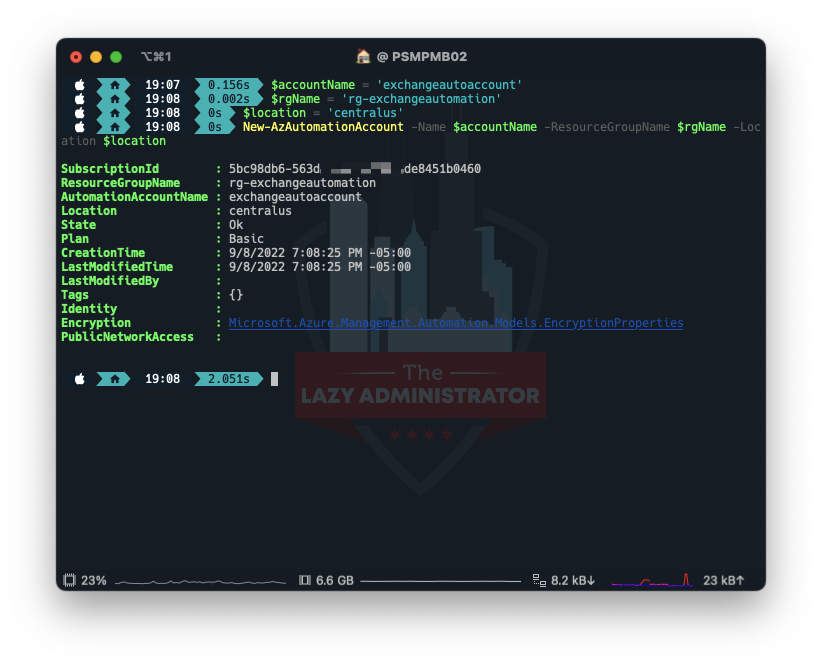Select the home icon on the 0.002s prompt line
The width and height of the screenshot is (822, 665).
(x=115, y=99)
